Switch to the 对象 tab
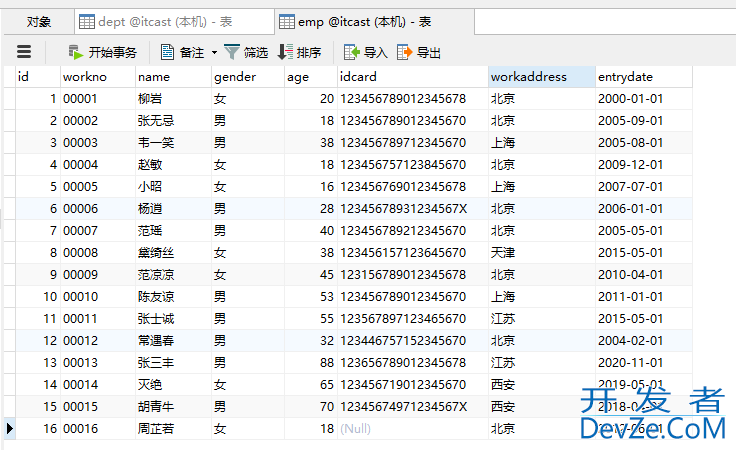The width and height of the screenshot is (736, 450). tap(38, 22)
